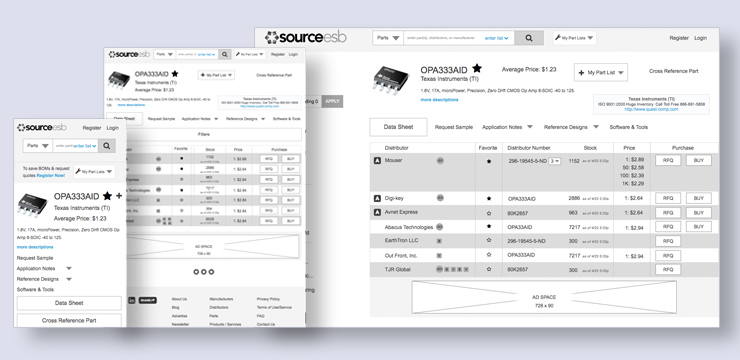Image resolution: width=740 pixels, height=360 pixels.
Task: Open the Data Sheet tab in the desktop mockup
Action: (x=398, y=127)
